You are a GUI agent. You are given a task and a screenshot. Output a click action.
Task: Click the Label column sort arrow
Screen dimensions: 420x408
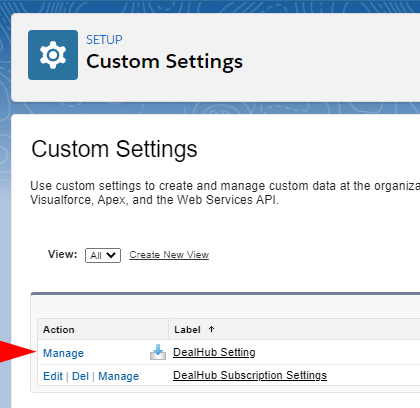[x=211, y=329]
